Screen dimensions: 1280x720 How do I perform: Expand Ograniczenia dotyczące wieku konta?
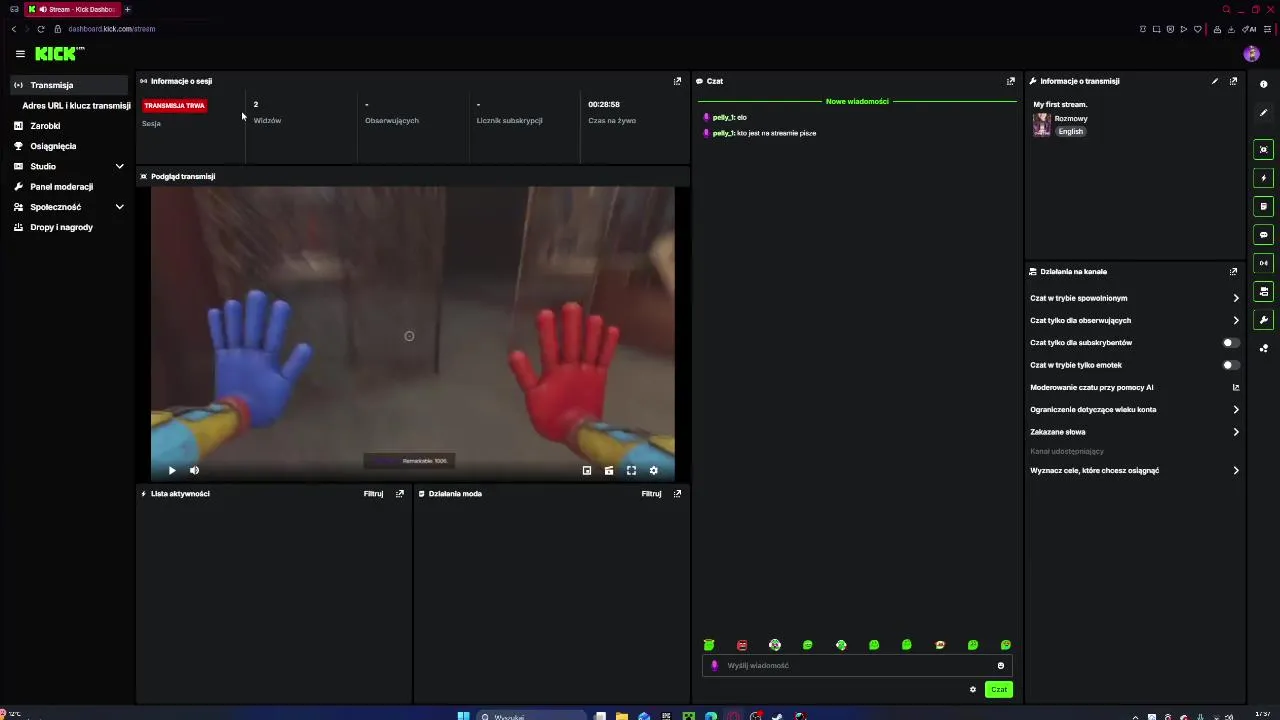point(1134,409)
